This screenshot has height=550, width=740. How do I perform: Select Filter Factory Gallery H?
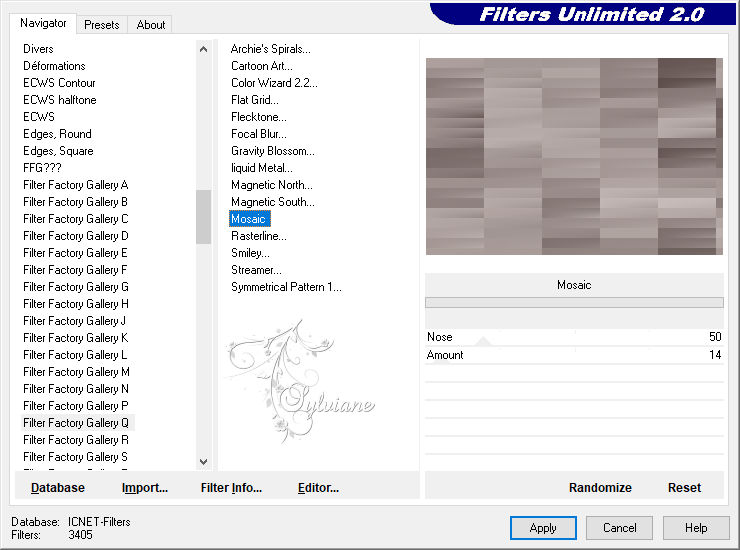tap(76, 304)
